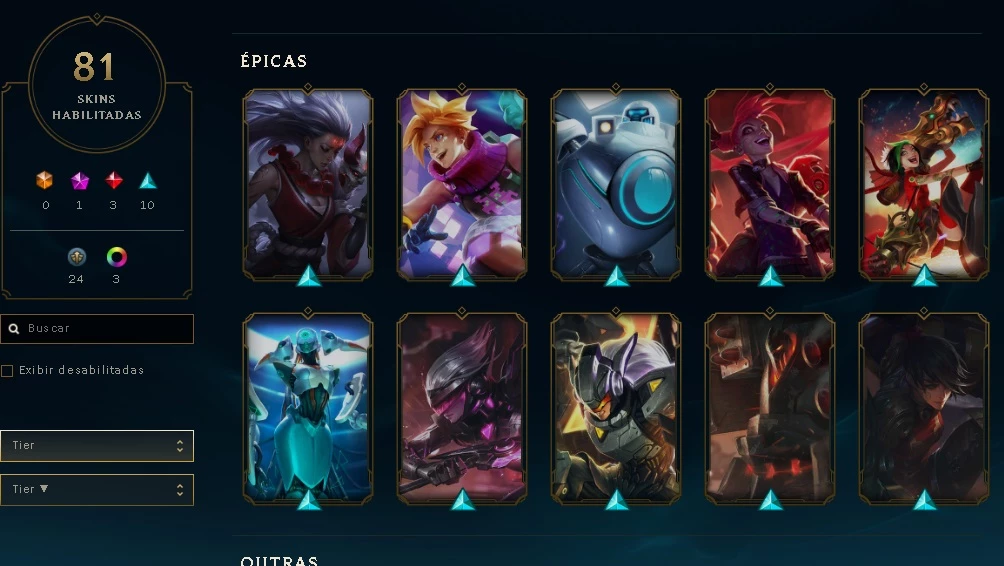1004x566 pixels.
Task: Click the epic gem under the robot skin card
Action: pos(617,277)
